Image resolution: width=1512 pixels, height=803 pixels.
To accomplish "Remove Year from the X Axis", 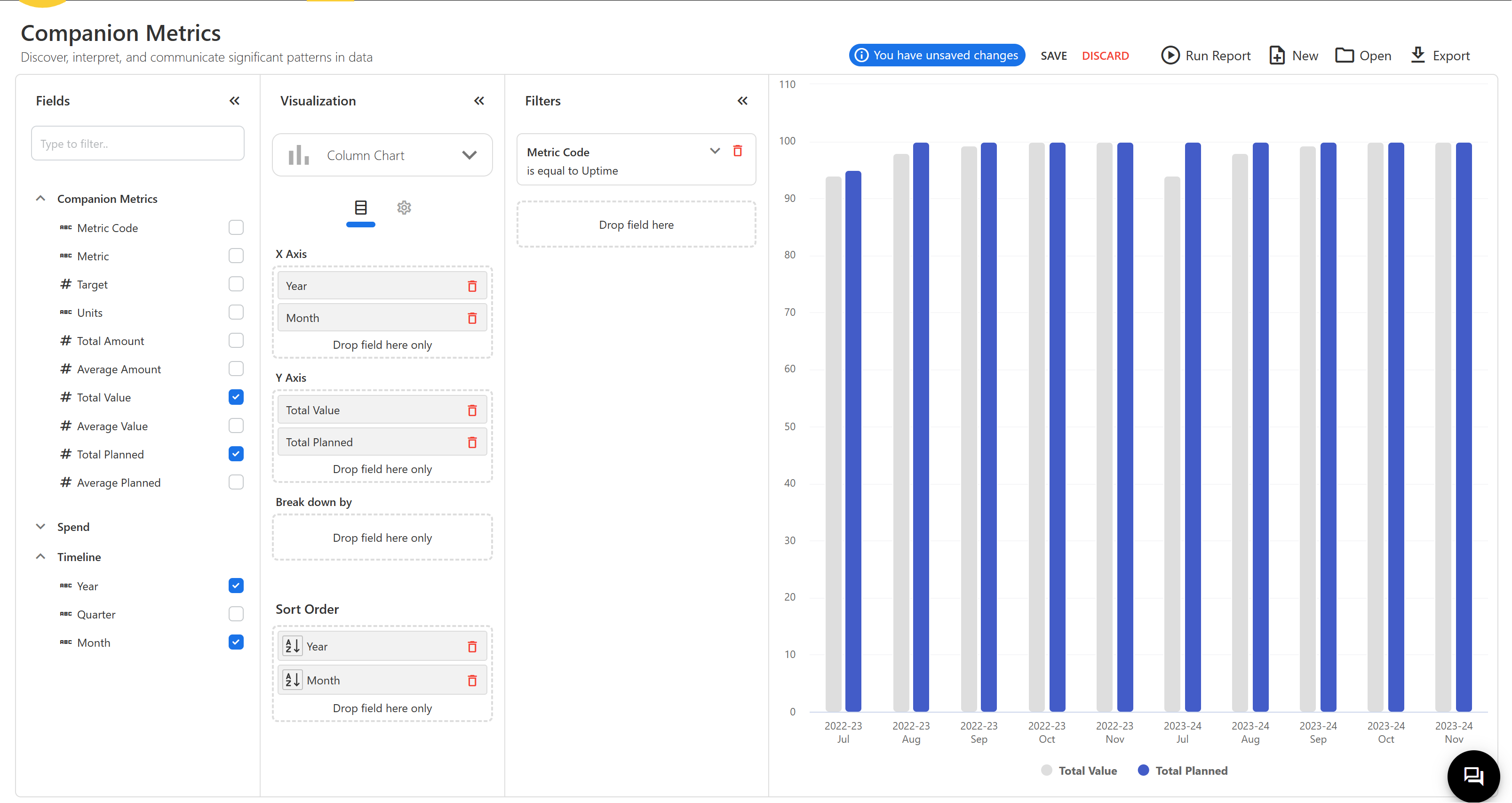I will [x=472, y=286].
